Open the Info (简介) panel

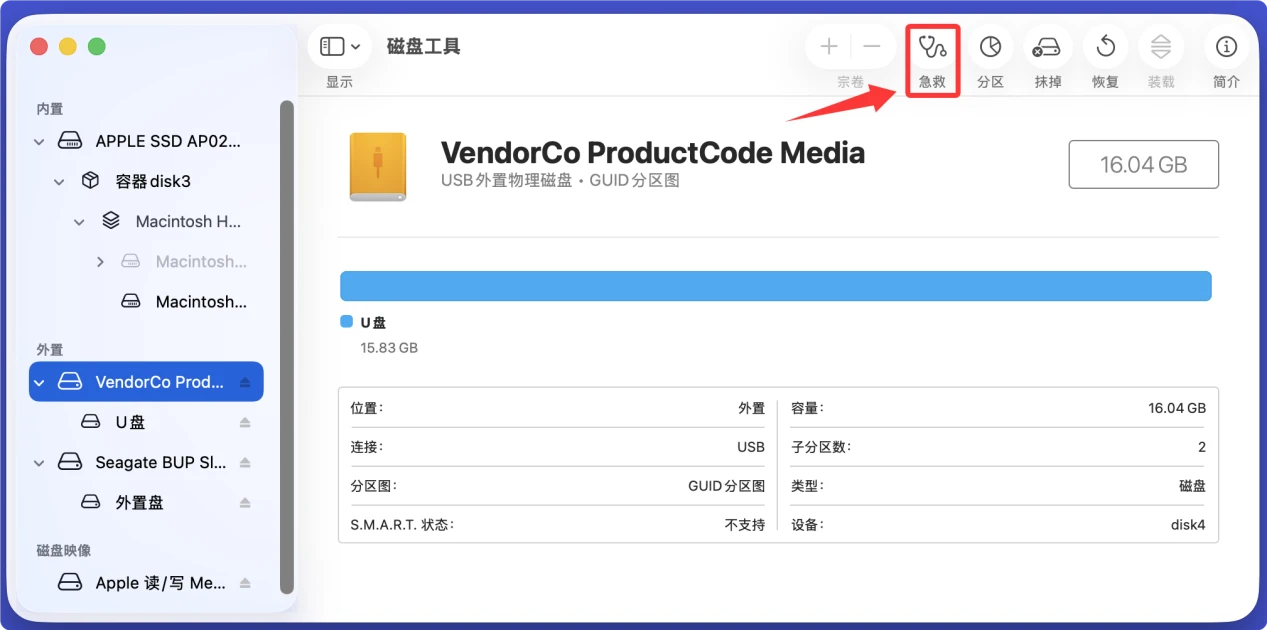tap(1226, 47)
